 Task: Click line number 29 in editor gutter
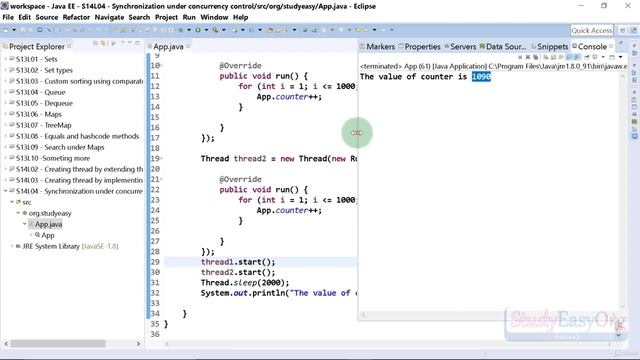click(x=155, y=262)
